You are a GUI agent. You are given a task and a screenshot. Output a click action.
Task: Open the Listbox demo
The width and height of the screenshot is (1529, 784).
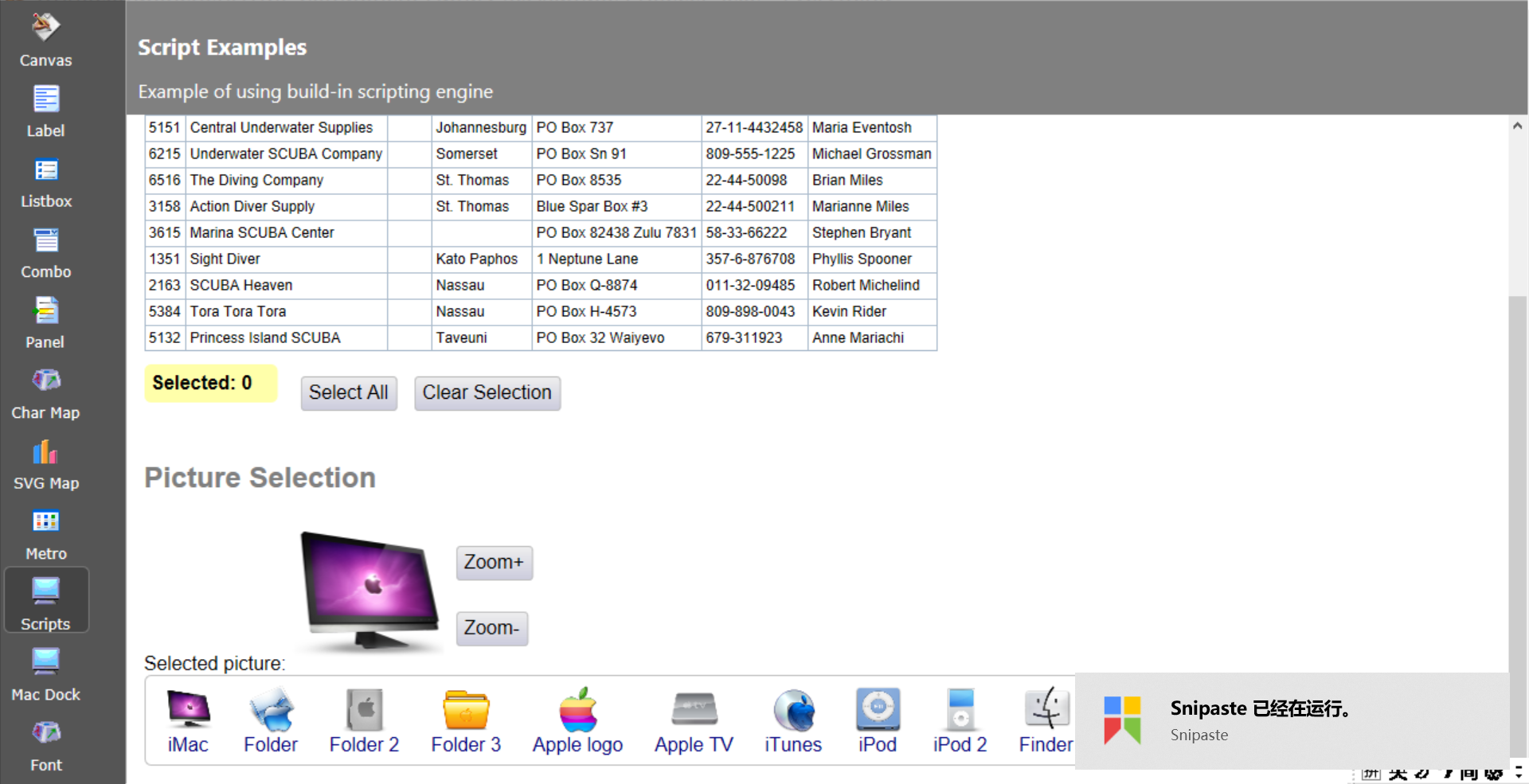[45, 181]
